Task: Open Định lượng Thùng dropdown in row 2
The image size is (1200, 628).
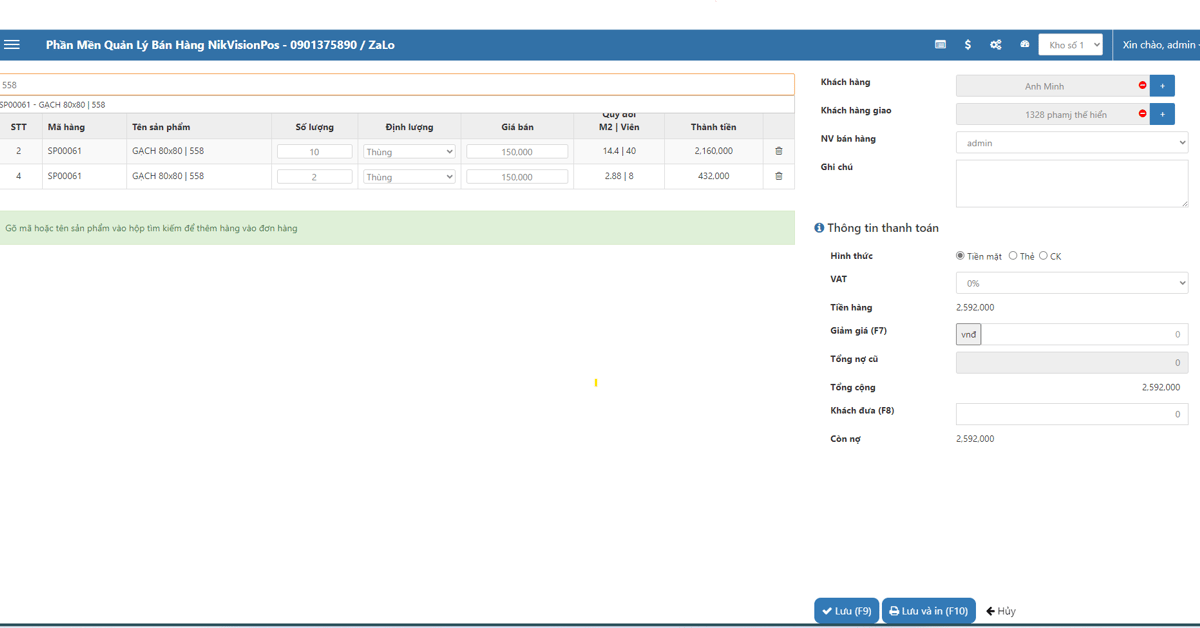Action: 410,151
